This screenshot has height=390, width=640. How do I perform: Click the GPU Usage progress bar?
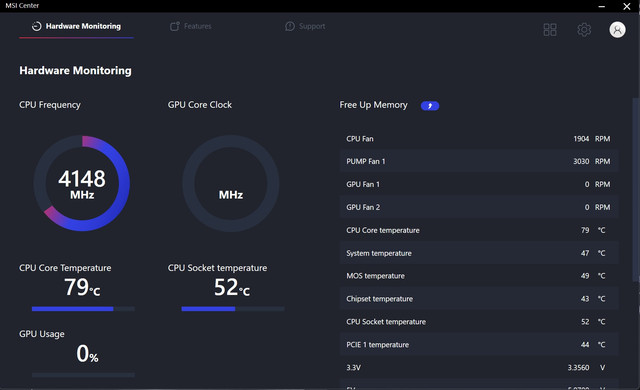tap(83, 374)
